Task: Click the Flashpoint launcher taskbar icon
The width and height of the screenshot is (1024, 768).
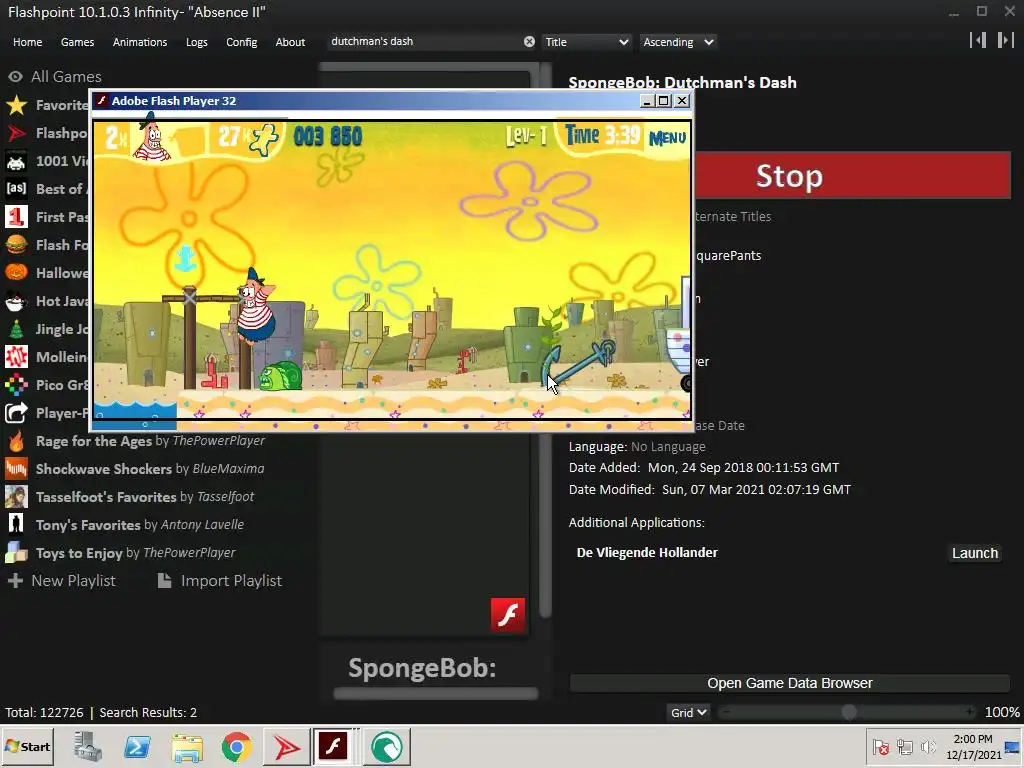Action: [286, 746]
